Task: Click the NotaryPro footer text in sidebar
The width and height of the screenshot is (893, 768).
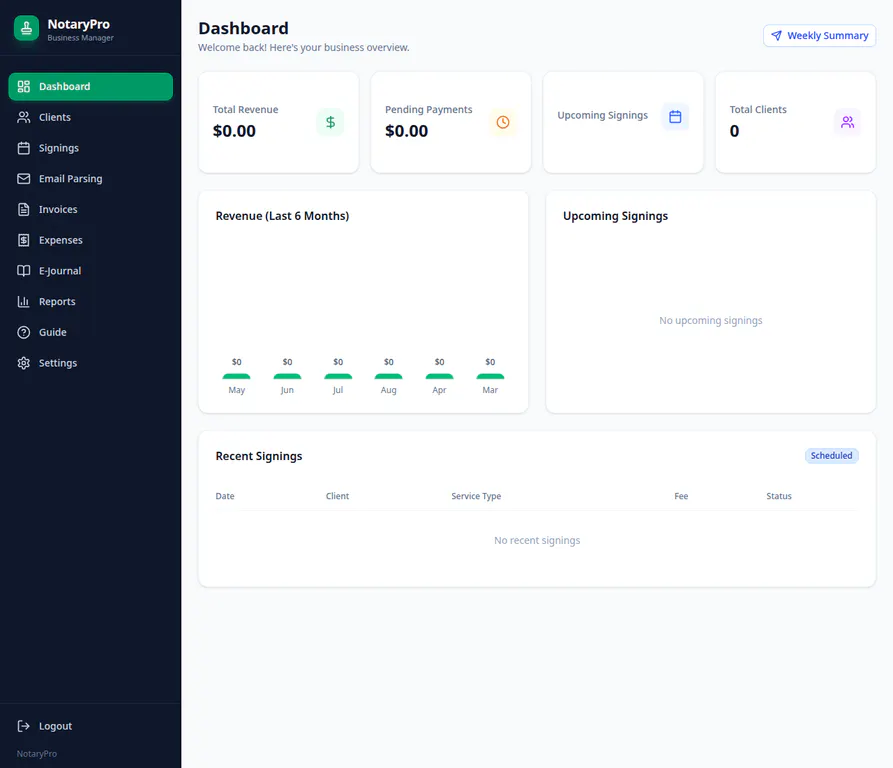Action: (x=36, y=753)
